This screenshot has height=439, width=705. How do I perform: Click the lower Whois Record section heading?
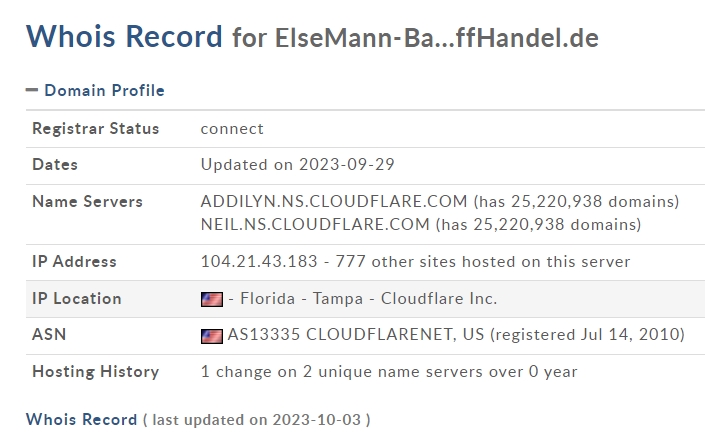(x=81, y=419)
